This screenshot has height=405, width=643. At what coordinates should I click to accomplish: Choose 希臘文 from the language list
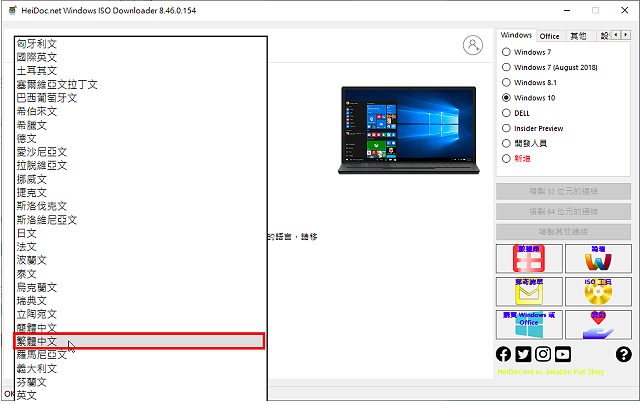tap(141, 125)
